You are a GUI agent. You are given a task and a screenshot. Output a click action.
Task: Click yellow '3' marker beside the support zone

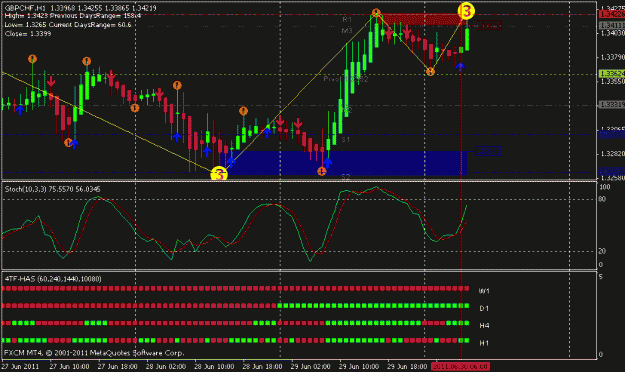[x=219, y=174]
